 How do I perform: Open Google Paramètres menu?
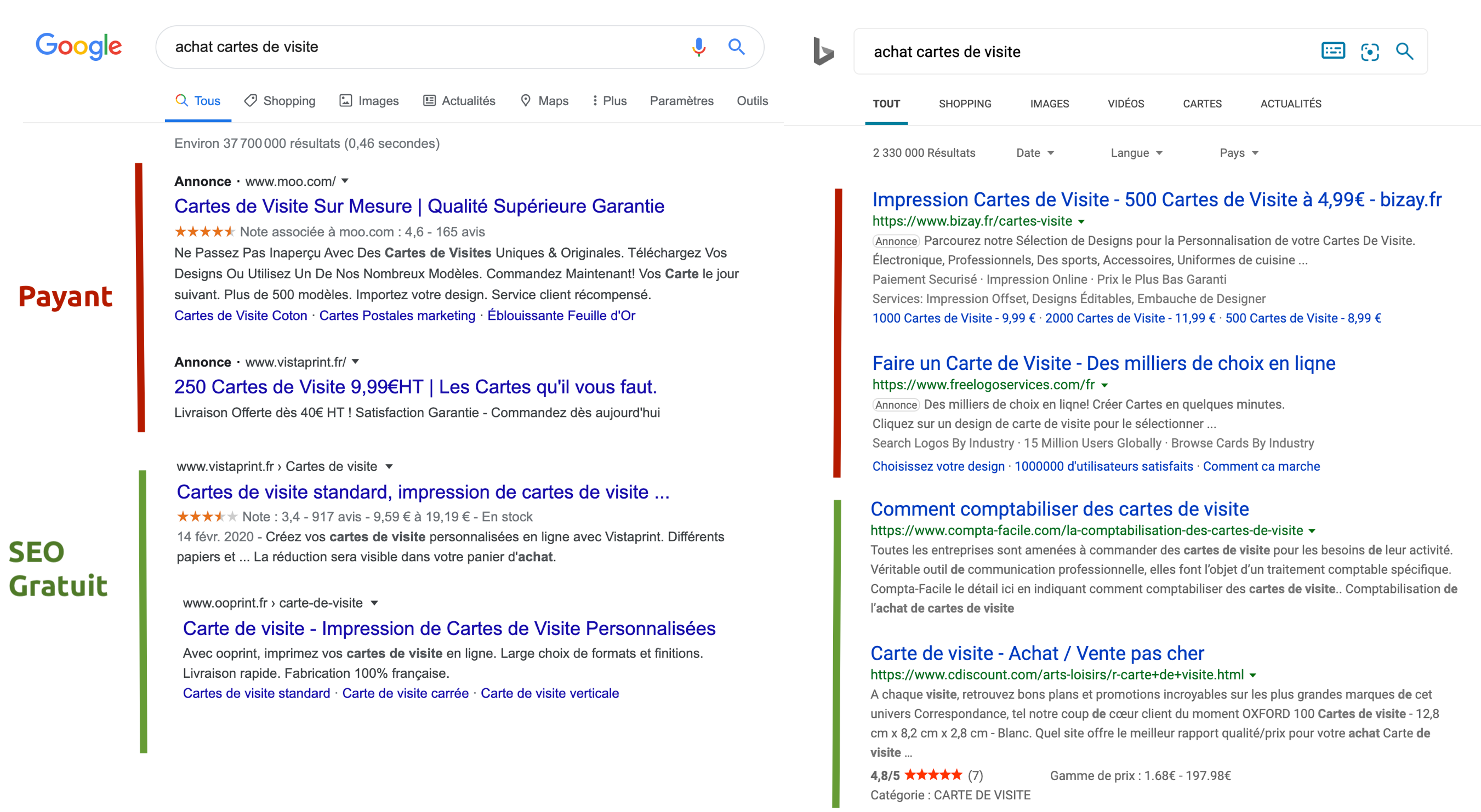tap(681, 101)
